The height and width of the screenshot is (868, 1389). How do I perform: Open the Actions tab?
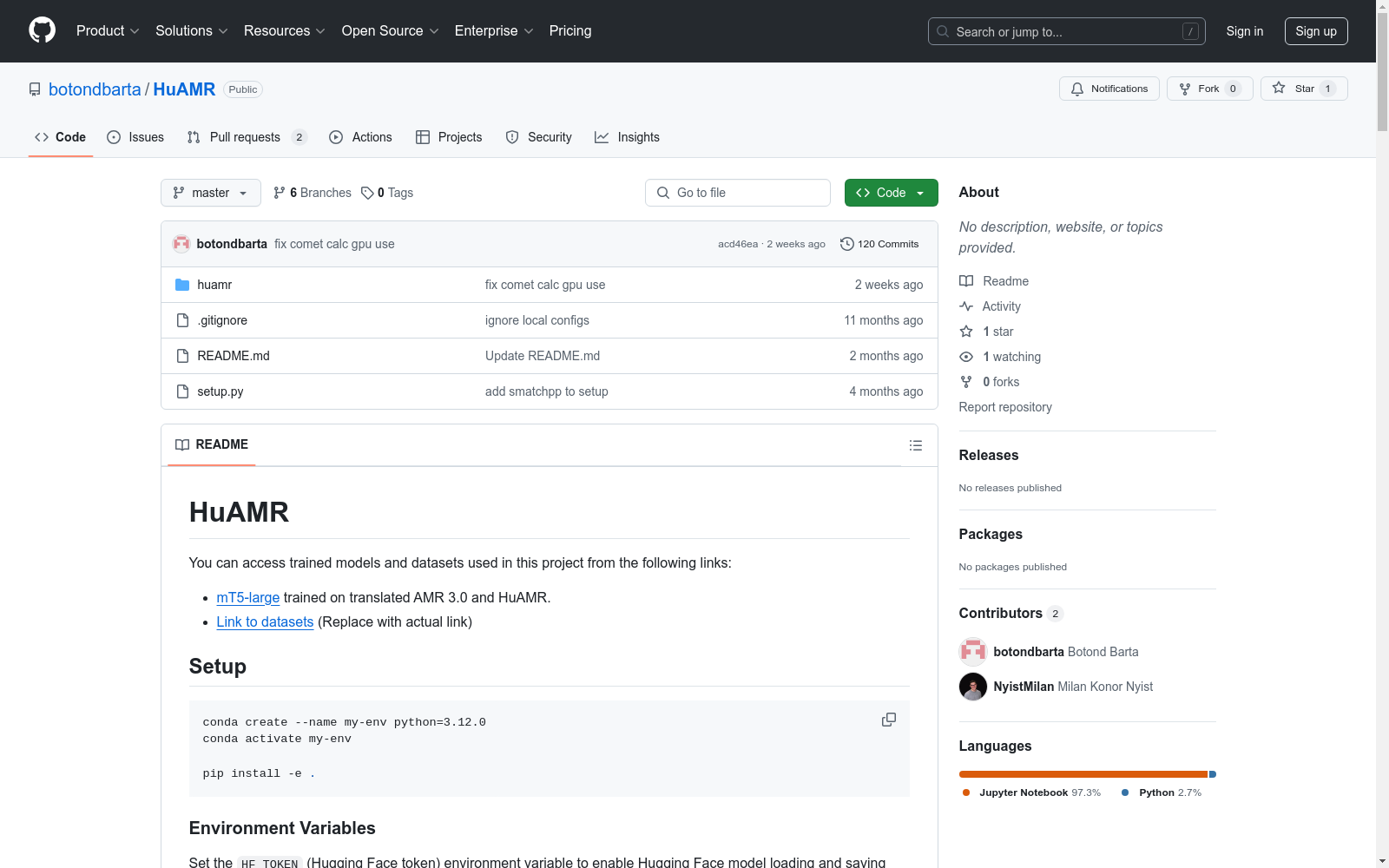coord(361,137)
